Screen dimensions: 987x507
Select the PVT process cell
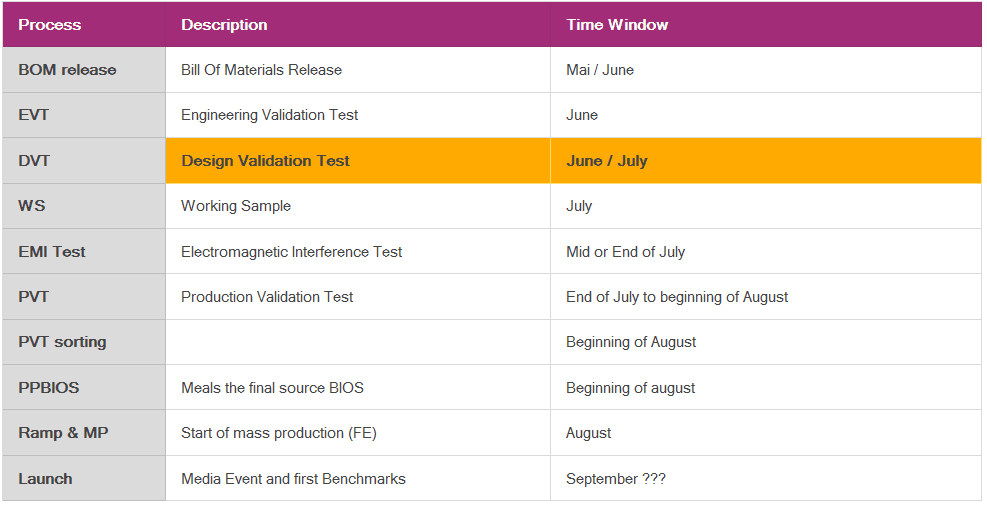[33, 297]
